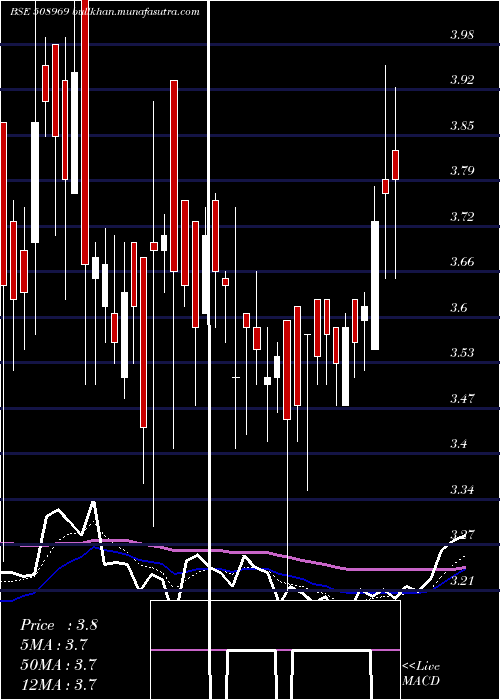Click the 12MA : 3.7 readout
Viewport: 500px width, 700px height.
[58, 684]
